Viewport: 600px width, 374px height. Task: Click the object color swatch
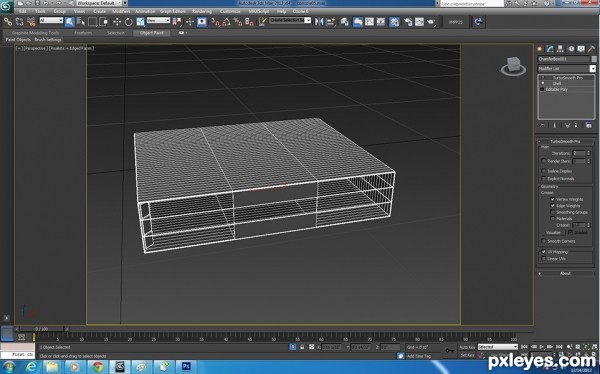pos(594,59)
